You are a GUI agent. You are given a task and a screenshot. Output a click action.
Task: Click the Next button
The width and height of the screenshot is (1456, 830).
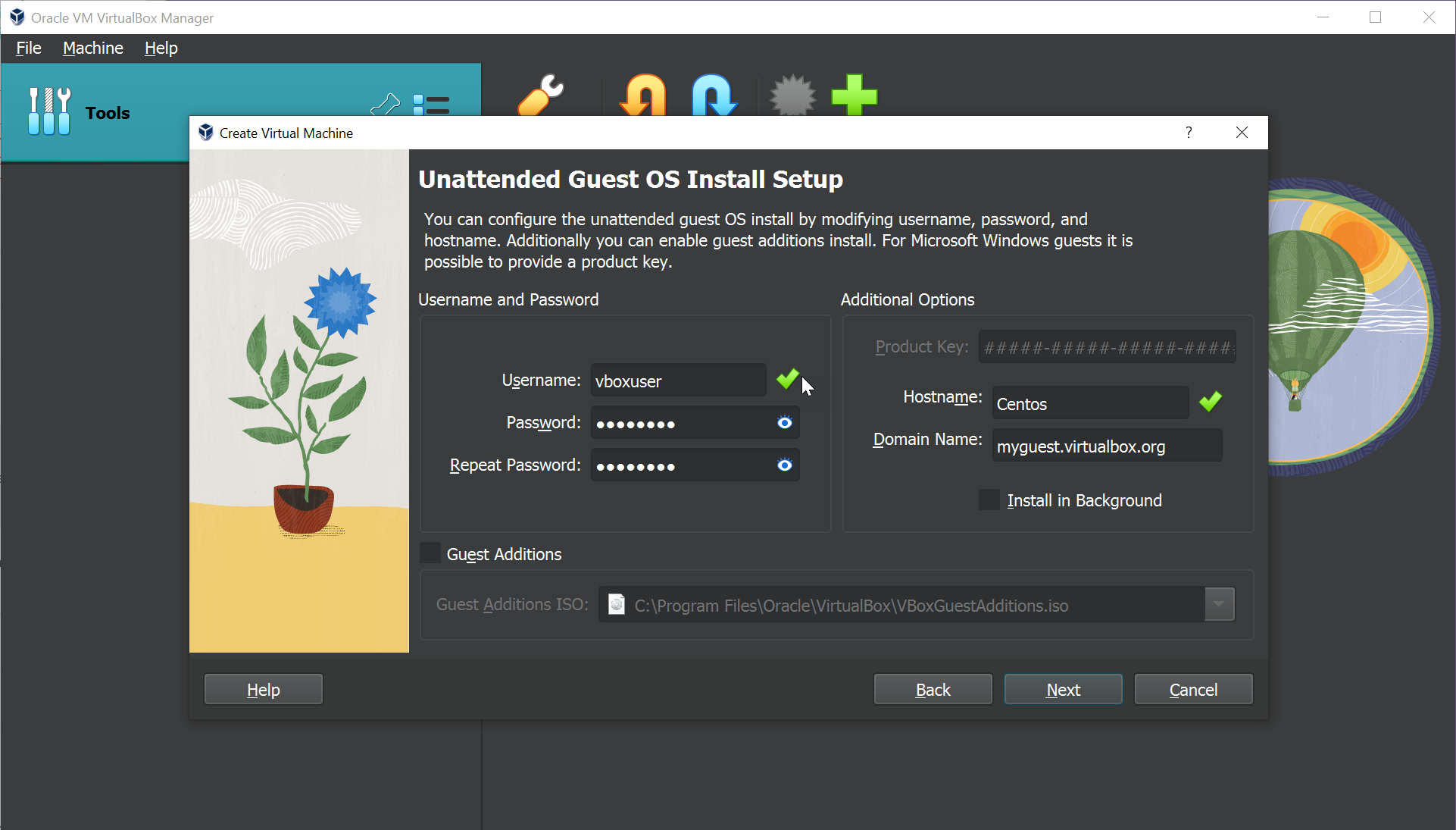tap(1062, 689)
